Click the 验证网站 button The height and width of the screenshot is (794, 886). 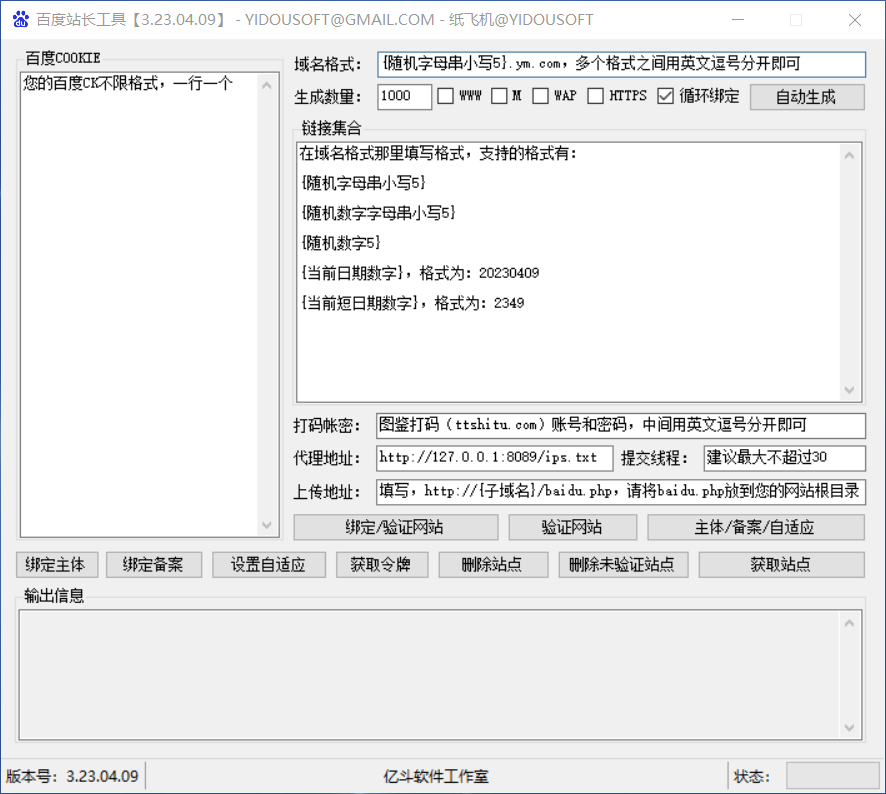point(572,527)
